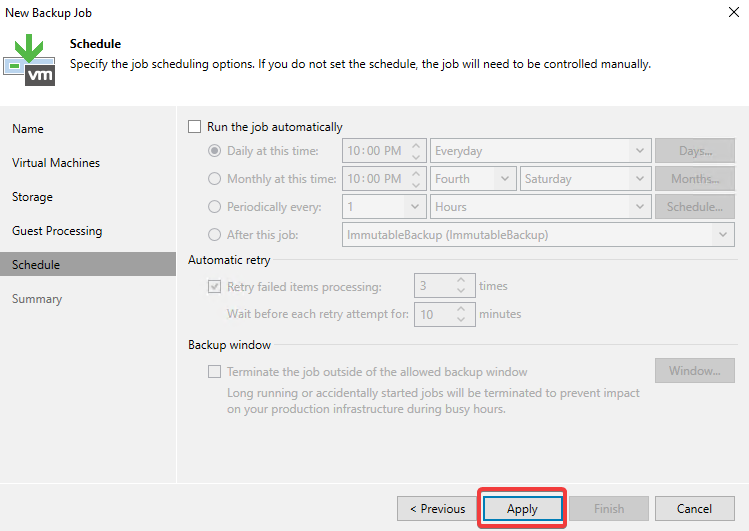Increase the Daily time spinner up arrow
Viewport: 749px width, 531px height.
pyautogui.click(x=416, y=146)
